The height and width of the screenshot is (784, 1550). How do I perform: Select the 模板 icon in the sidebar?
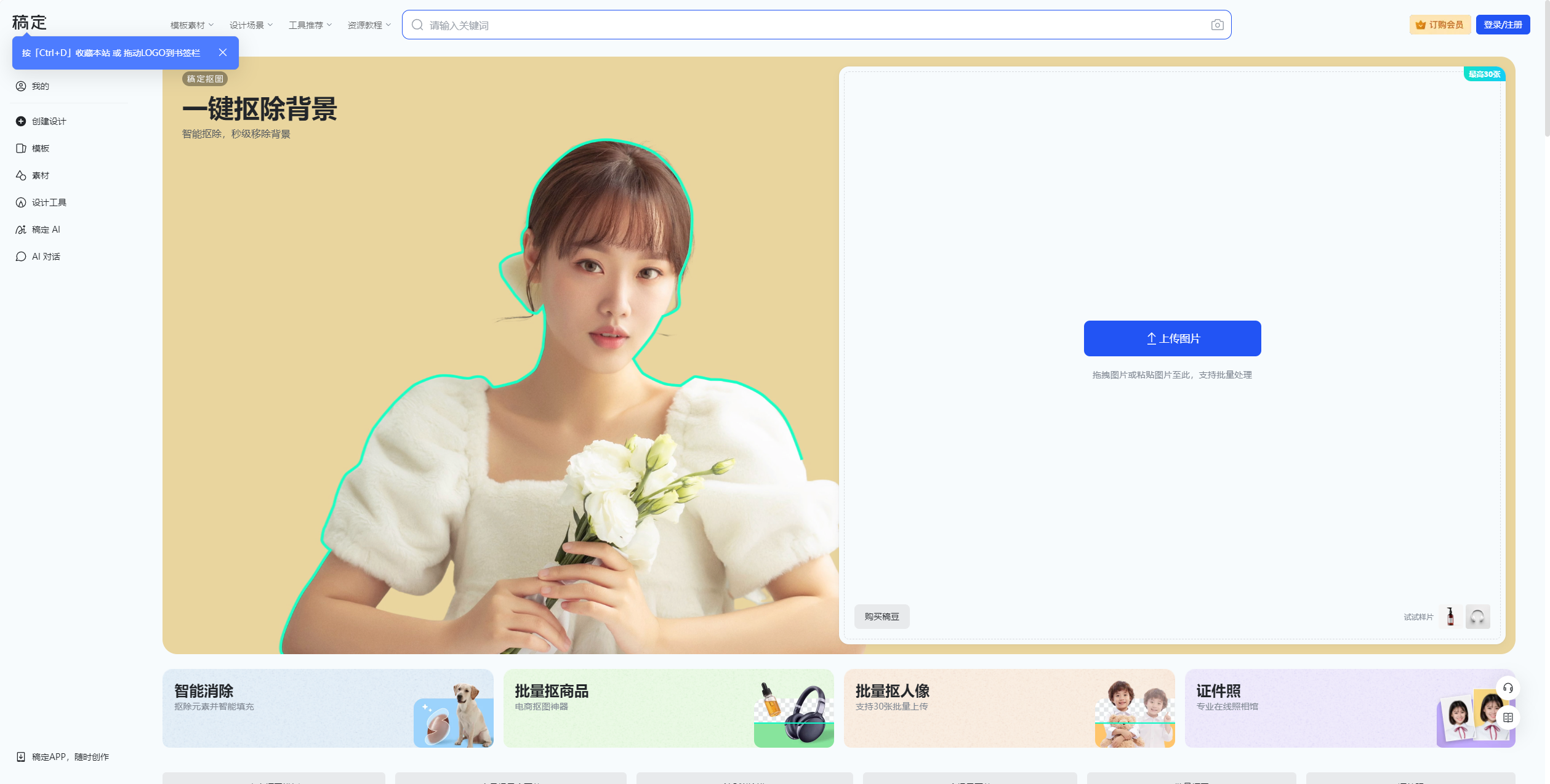20,148
